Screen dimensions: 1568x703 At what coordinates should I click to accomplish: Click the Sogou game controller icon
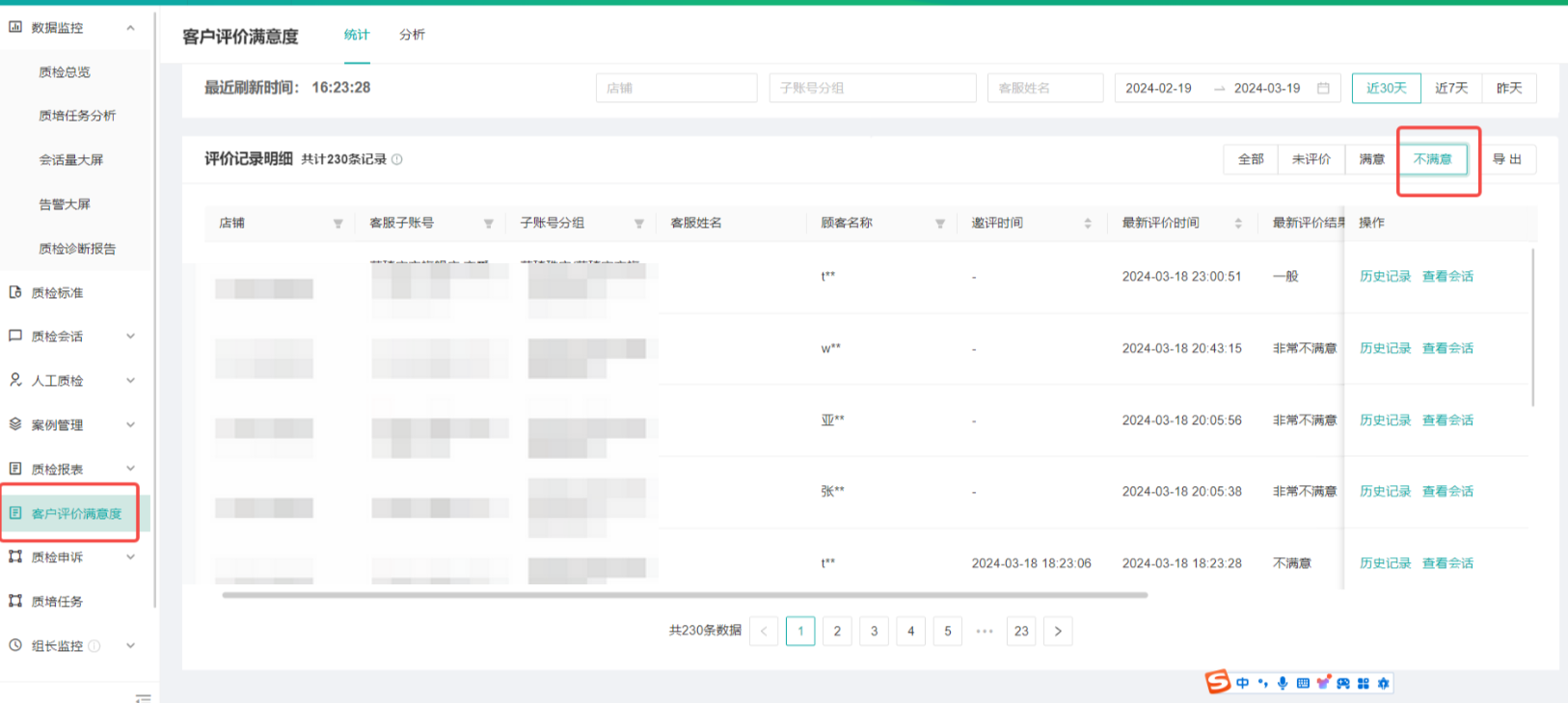pyautogui.click(x=1343, y=683)
